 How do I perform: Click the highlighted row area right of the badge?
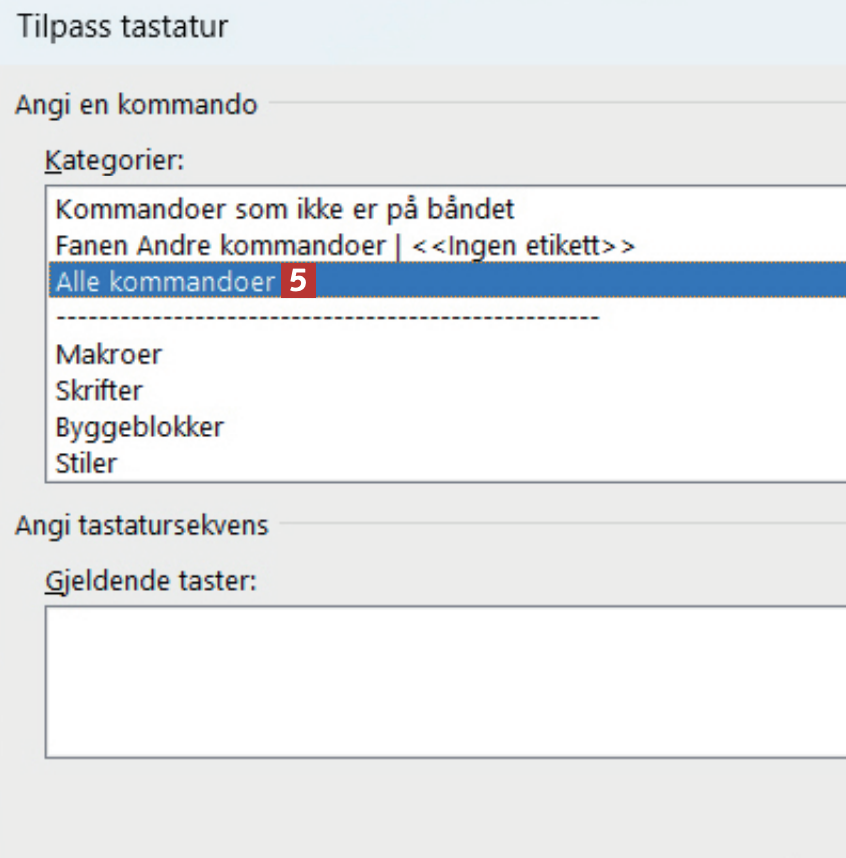(580, 282)
